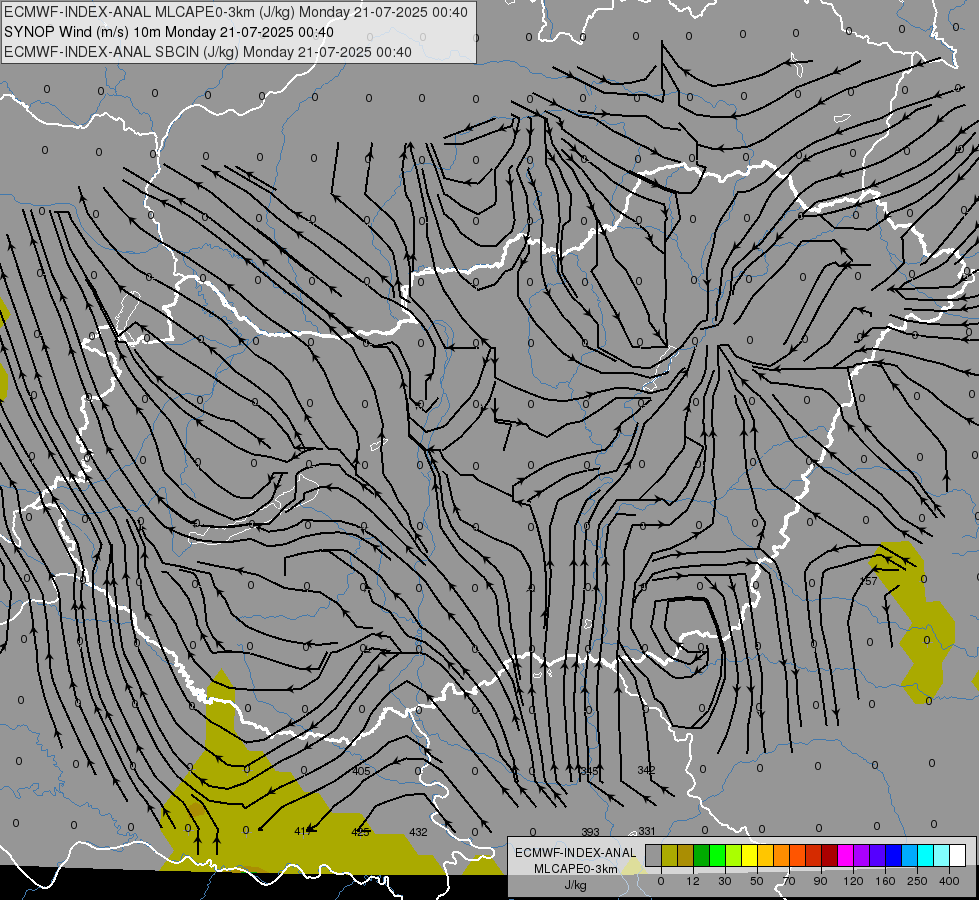This screenshot has height=900, width=979.
Task: Click the dark green legend swatch
Action: pos(701,855)
